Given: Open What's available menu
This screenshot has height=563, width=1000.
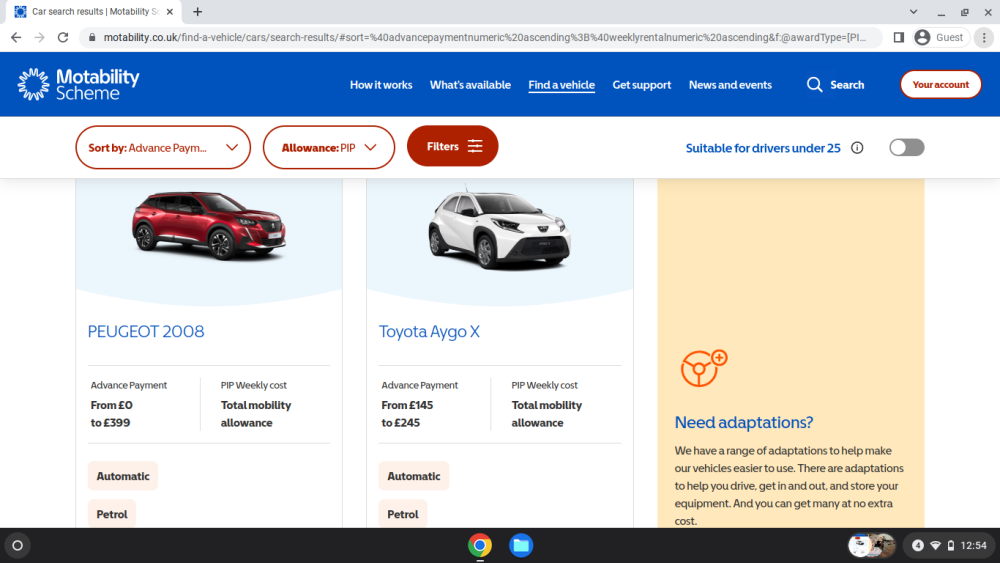Looking at the screenshot, I should pos(470,85).
